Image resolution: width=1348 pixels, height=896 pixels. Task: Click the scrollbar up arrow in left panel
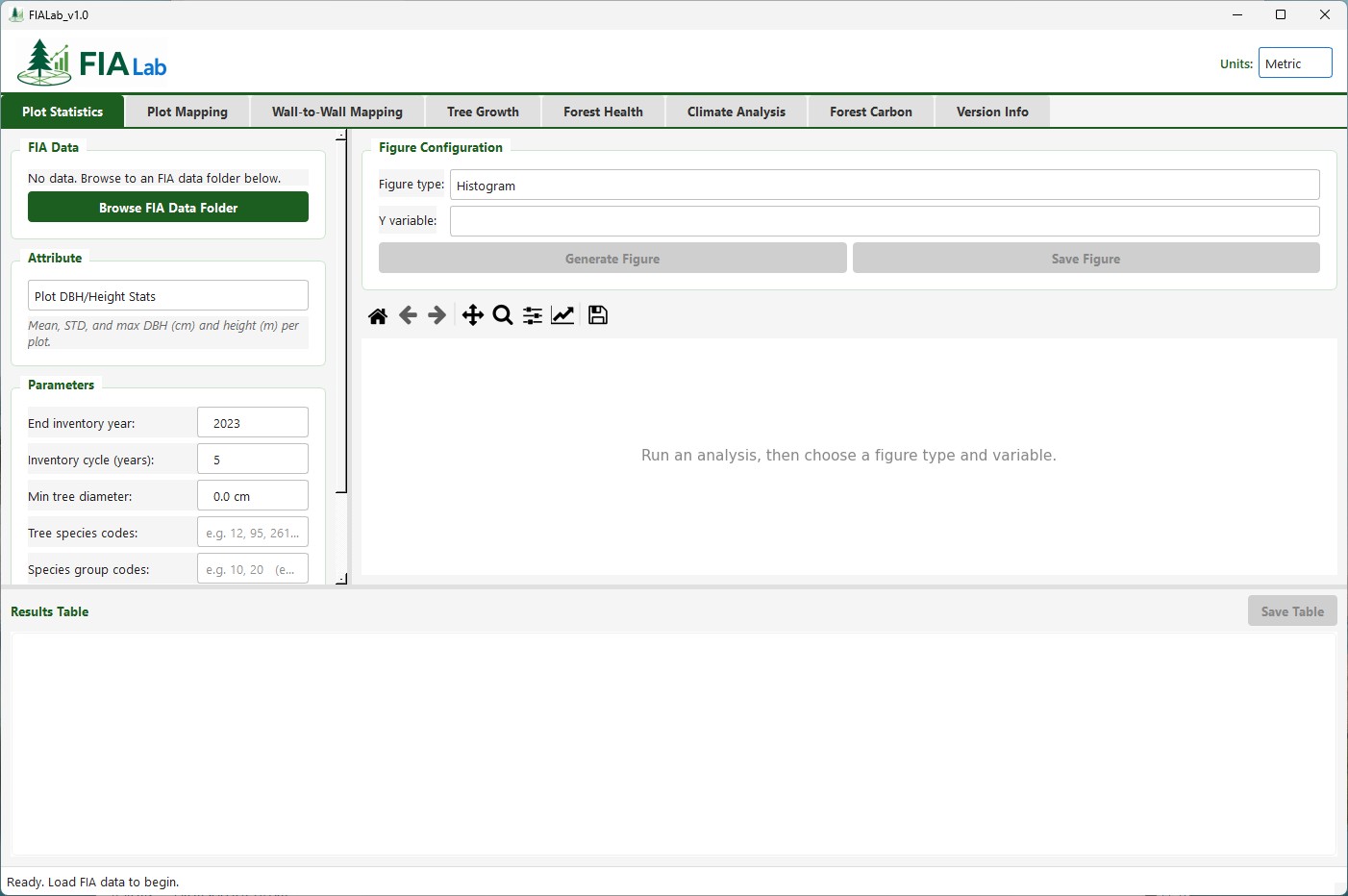pyautogui.click(x=341, y=135)
